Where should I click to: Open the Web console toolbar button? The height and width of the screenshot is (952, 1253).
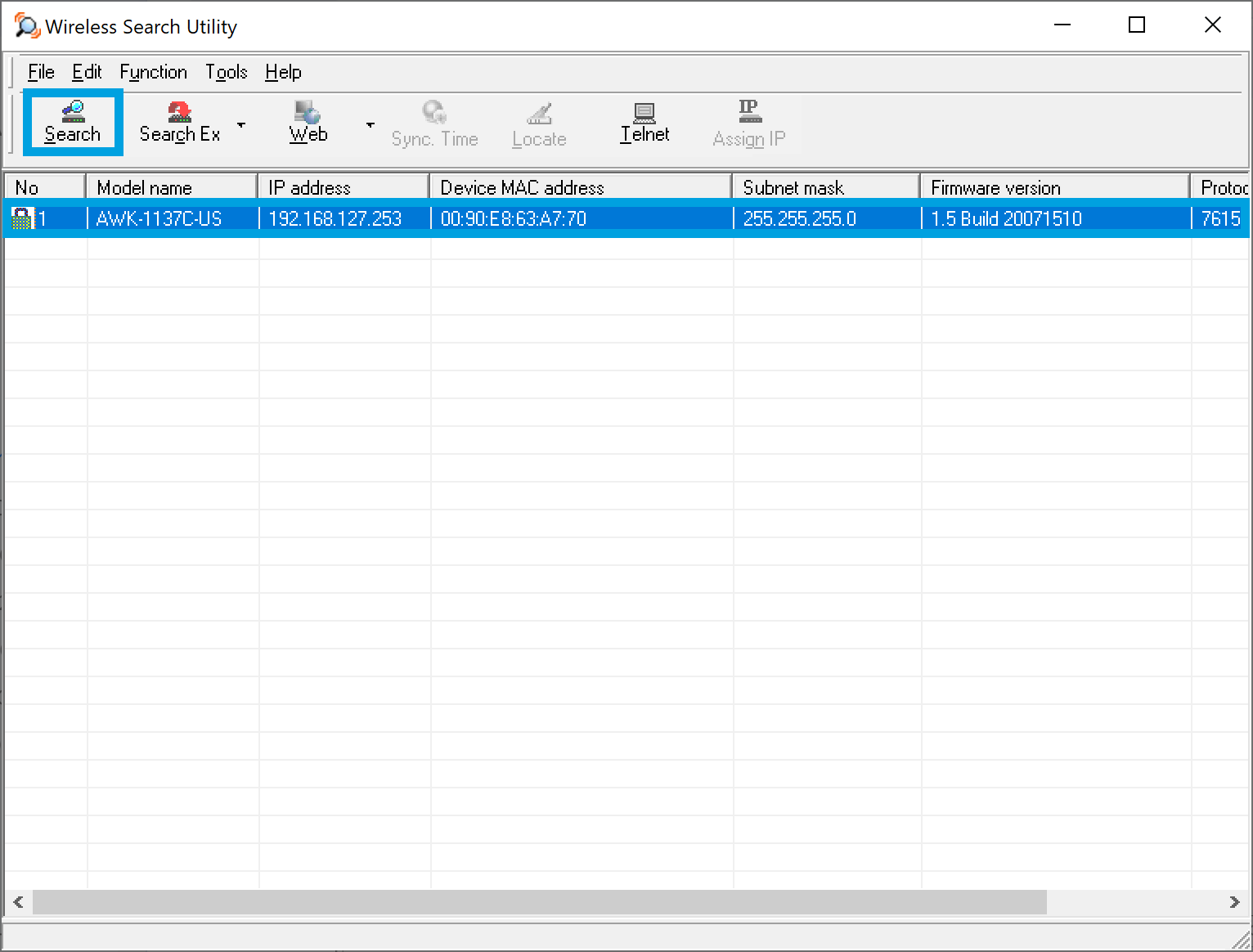pyautogui.click(x=308, y=123)
